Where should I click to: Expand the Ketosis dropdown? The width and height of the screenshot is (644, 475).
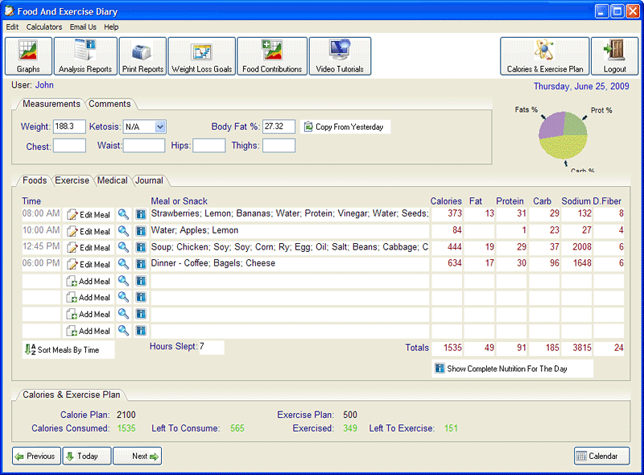click(x=160, y=127)
